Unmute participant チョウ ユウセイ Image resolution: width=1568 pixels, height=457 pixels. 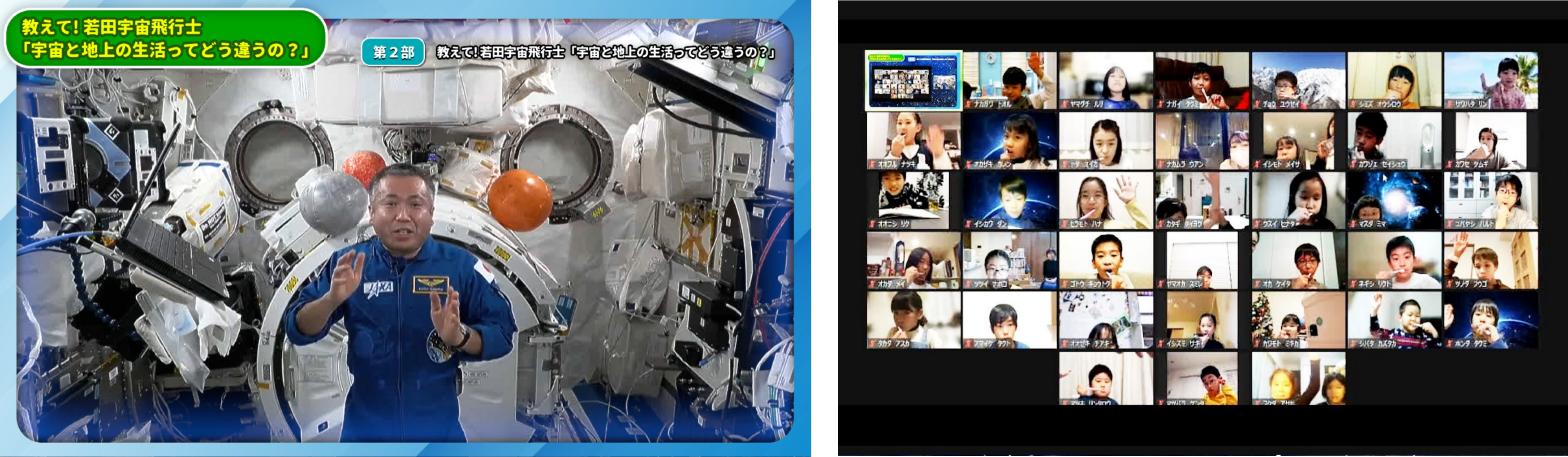pos(1257,104)
